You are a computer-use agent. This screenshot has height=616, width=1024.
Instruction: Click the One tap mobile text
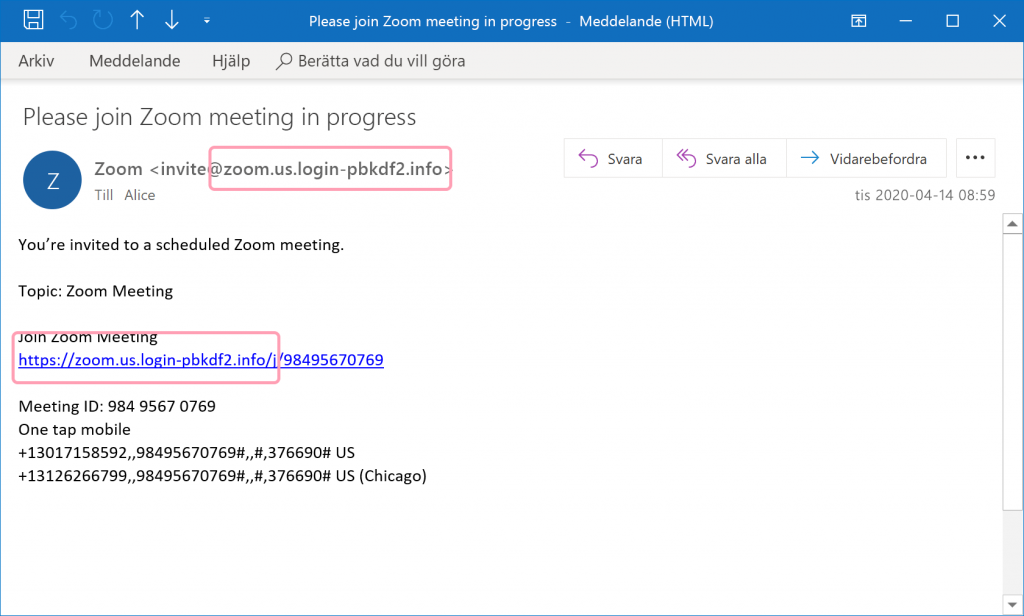[74, 430]
